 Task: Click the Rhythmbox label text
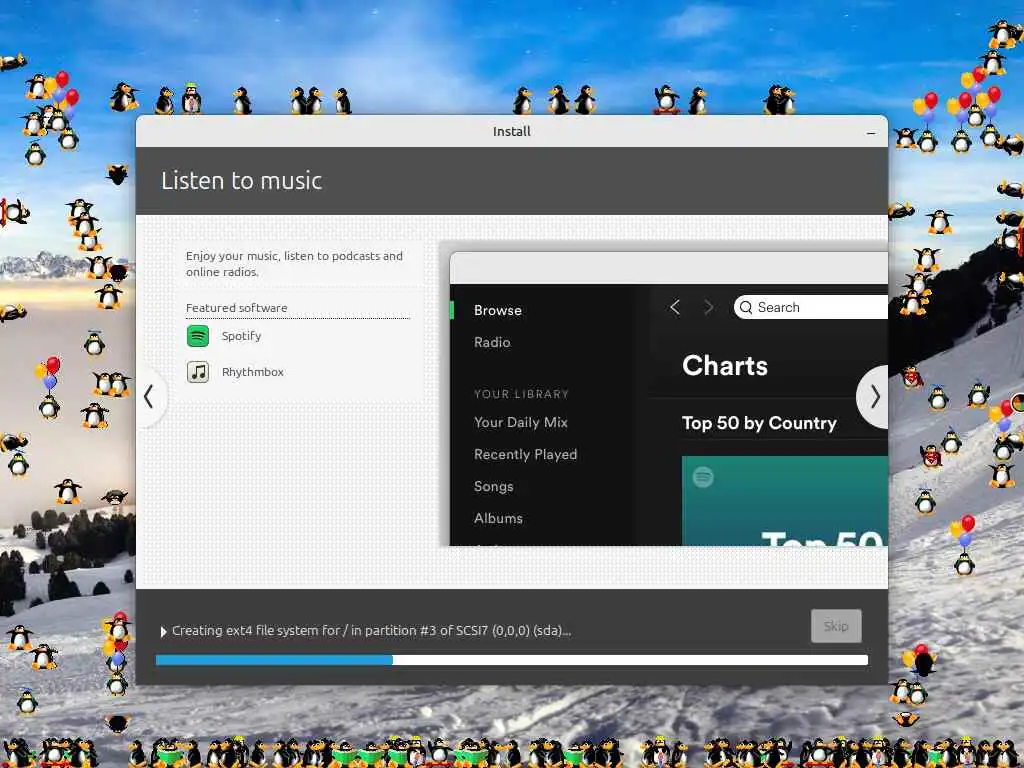coord(253,372)
